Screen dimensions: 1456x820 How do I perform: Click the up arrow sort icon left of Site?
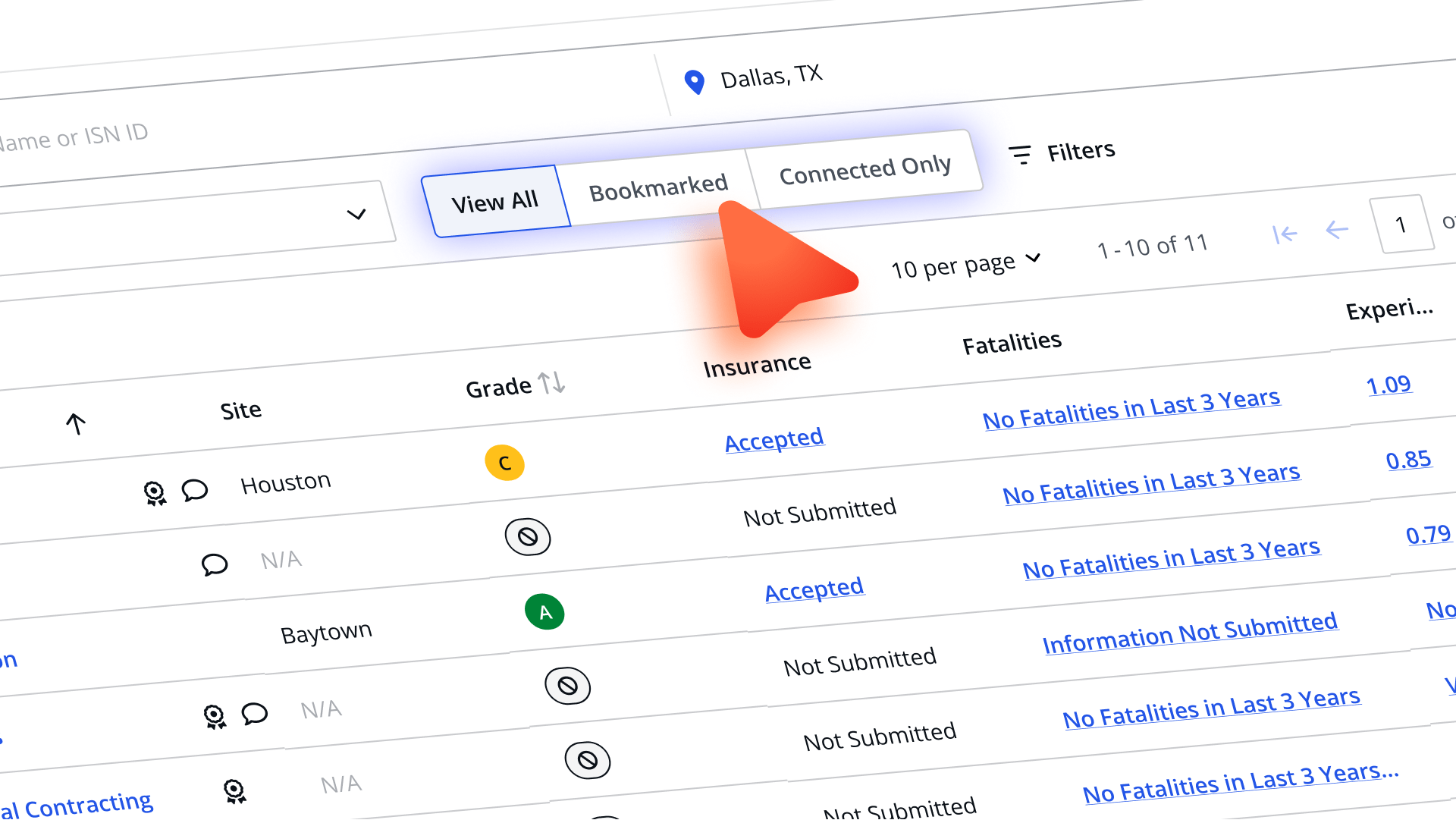tap(75, 423)
